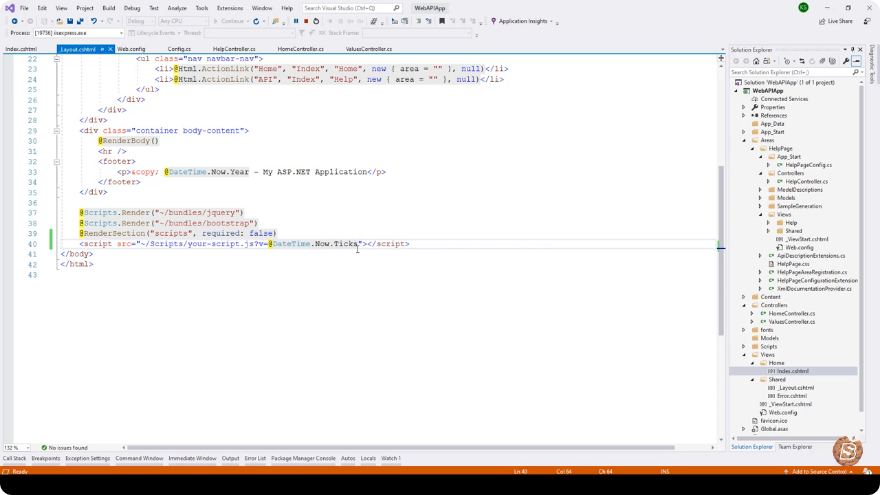
Task: Switch to the Web.config tab
Action: [x=131, y=49]
